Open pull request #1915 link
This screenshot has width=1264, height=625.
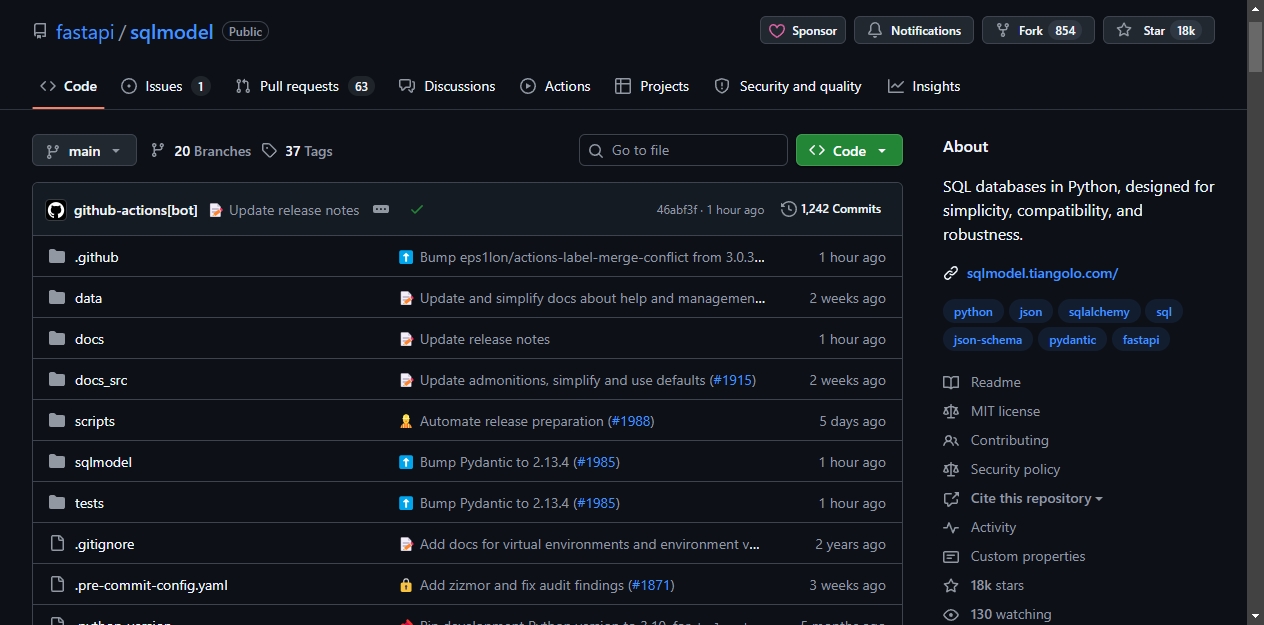click(x=733, y=380)
